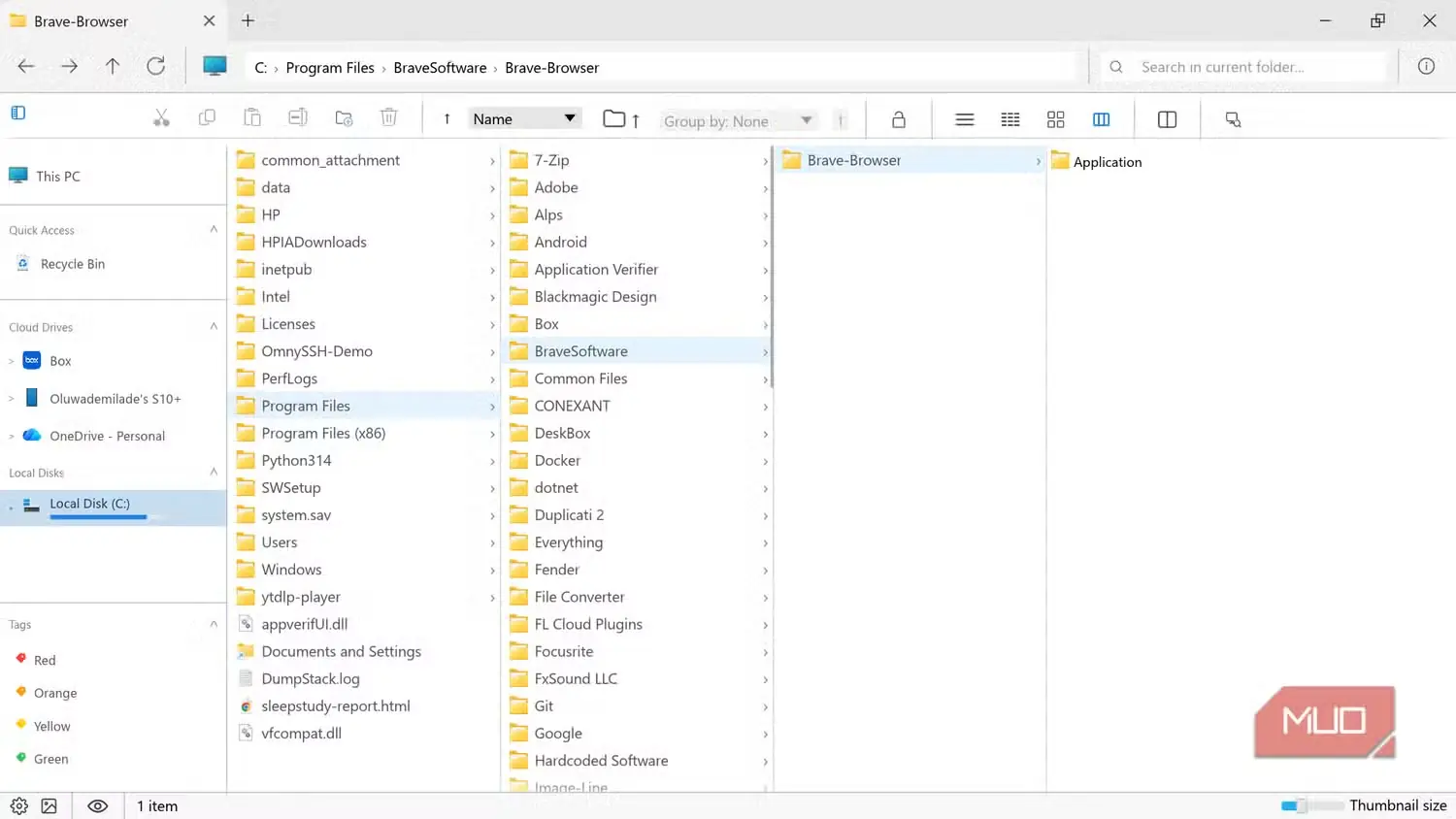Close the Brave-Browser tab
The image size is (1456, 819).
[209, 20]
